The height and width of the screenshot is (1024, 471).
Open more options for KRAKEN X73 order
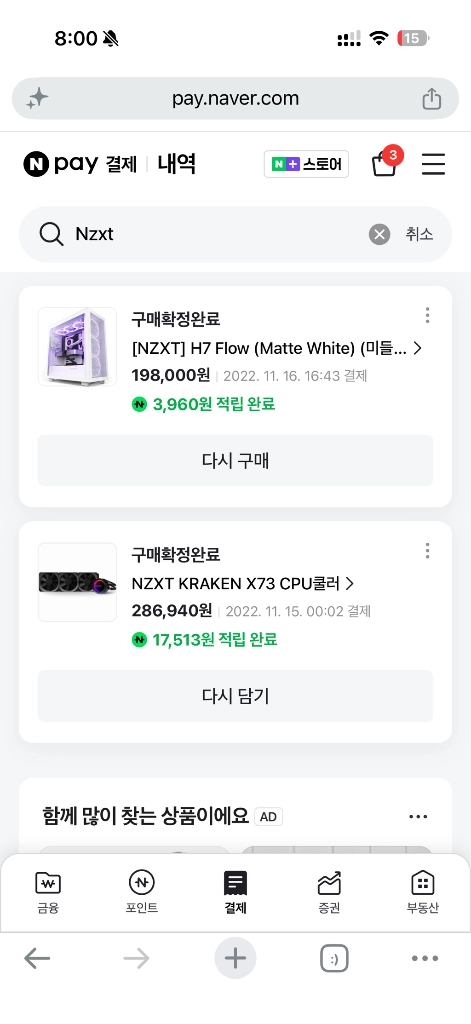coord(427,551)
